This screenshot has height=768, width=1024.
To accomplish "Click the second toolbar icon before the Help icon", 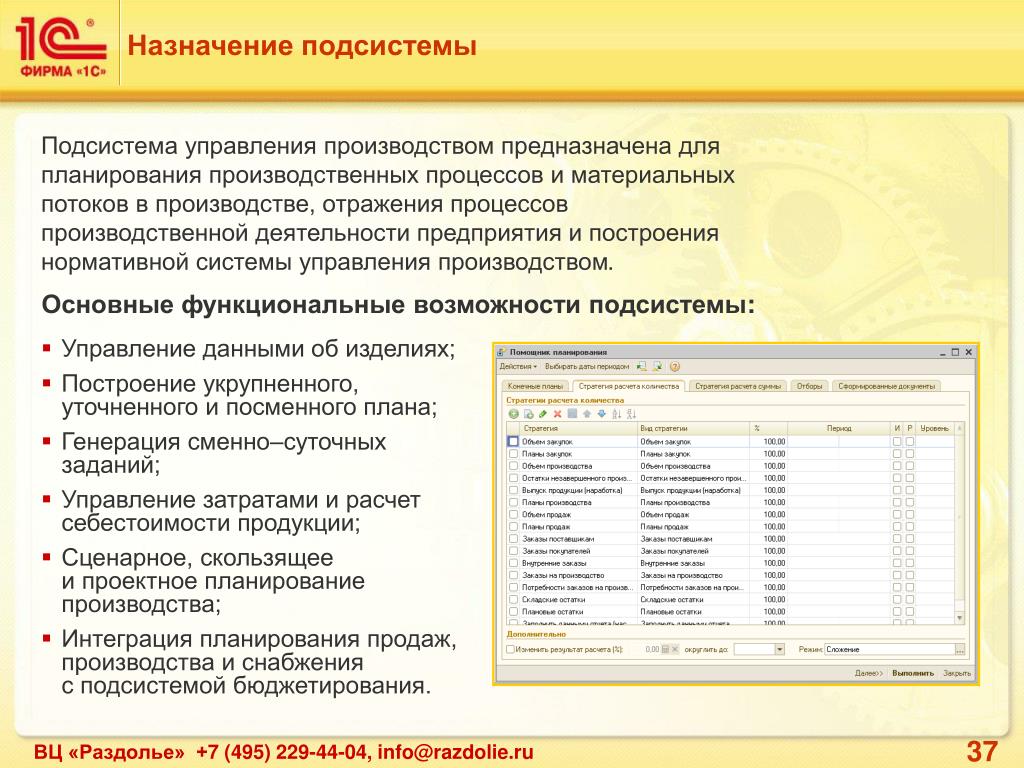I will pyautogui.click(x=658, y=367).
